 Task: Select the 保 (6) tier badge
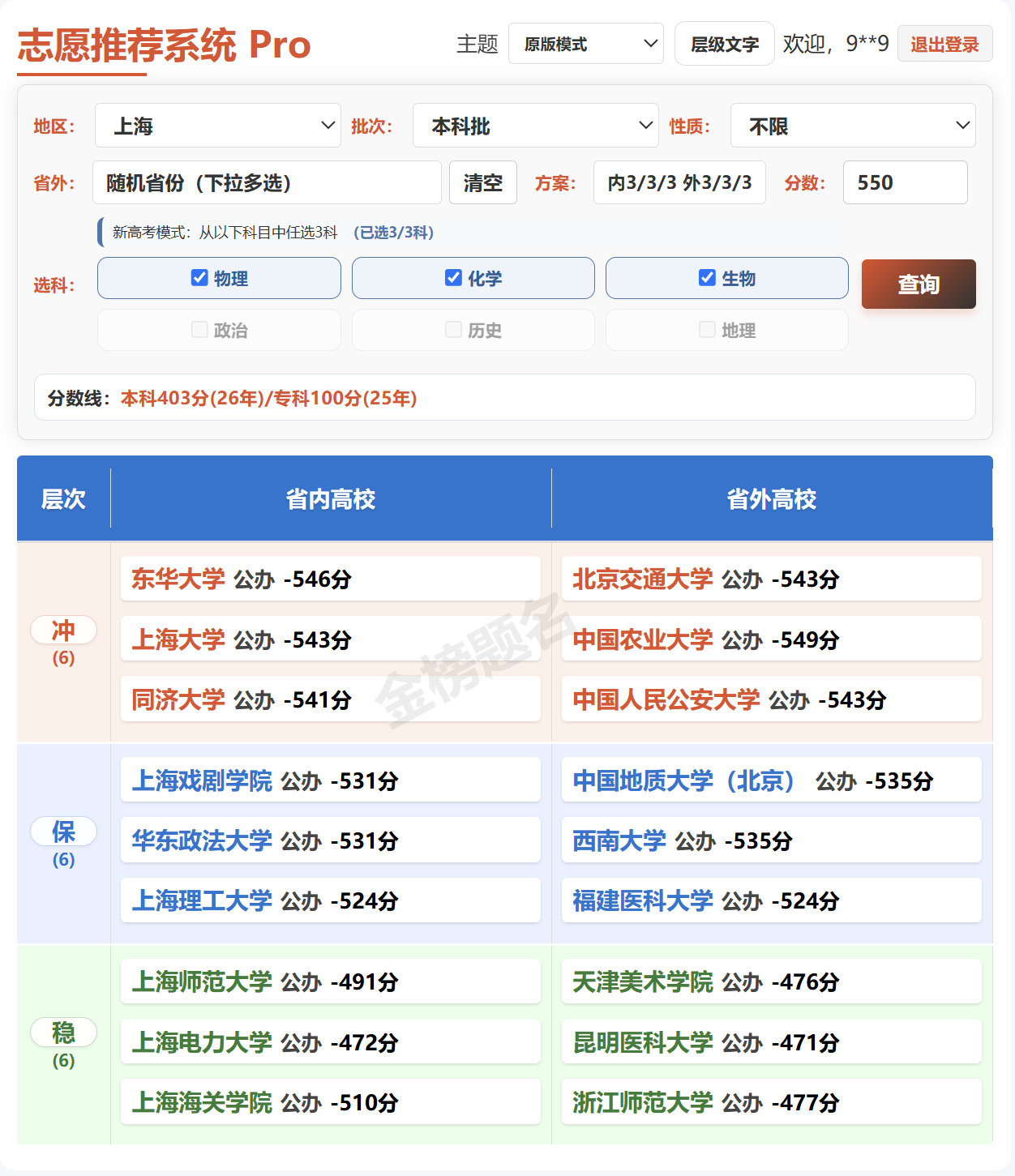point(63,832)
